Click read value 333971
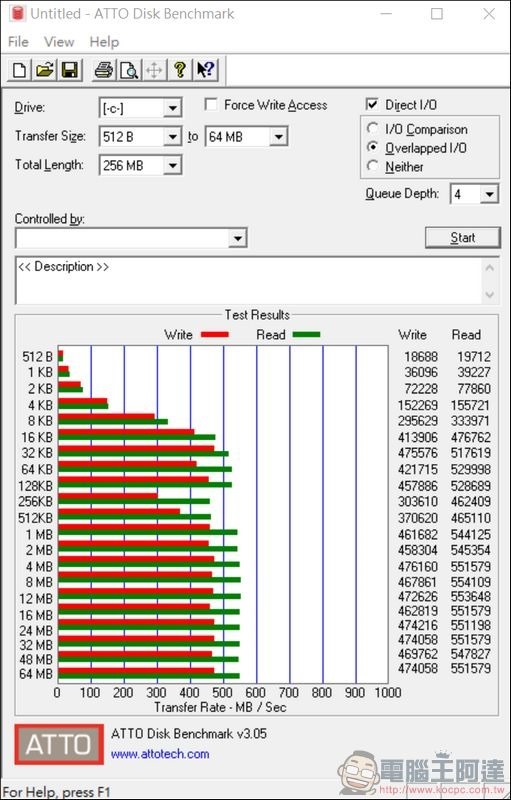The image size is (511, 800). point(471,421)
